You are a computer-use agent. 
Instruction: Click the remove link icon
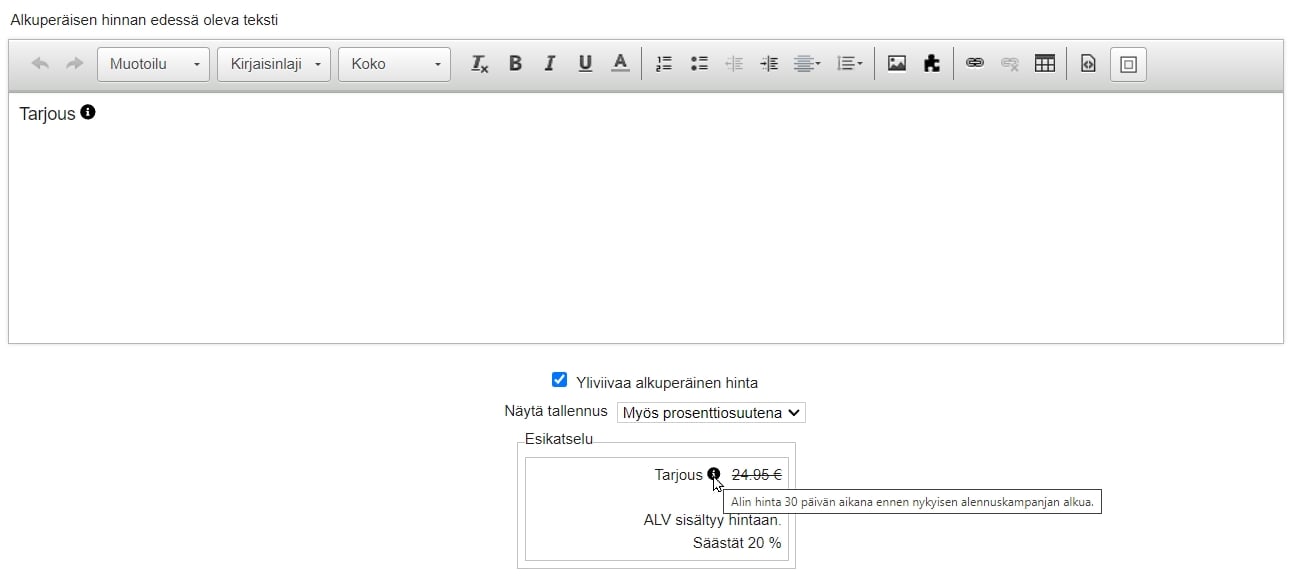click(1010, 64)
